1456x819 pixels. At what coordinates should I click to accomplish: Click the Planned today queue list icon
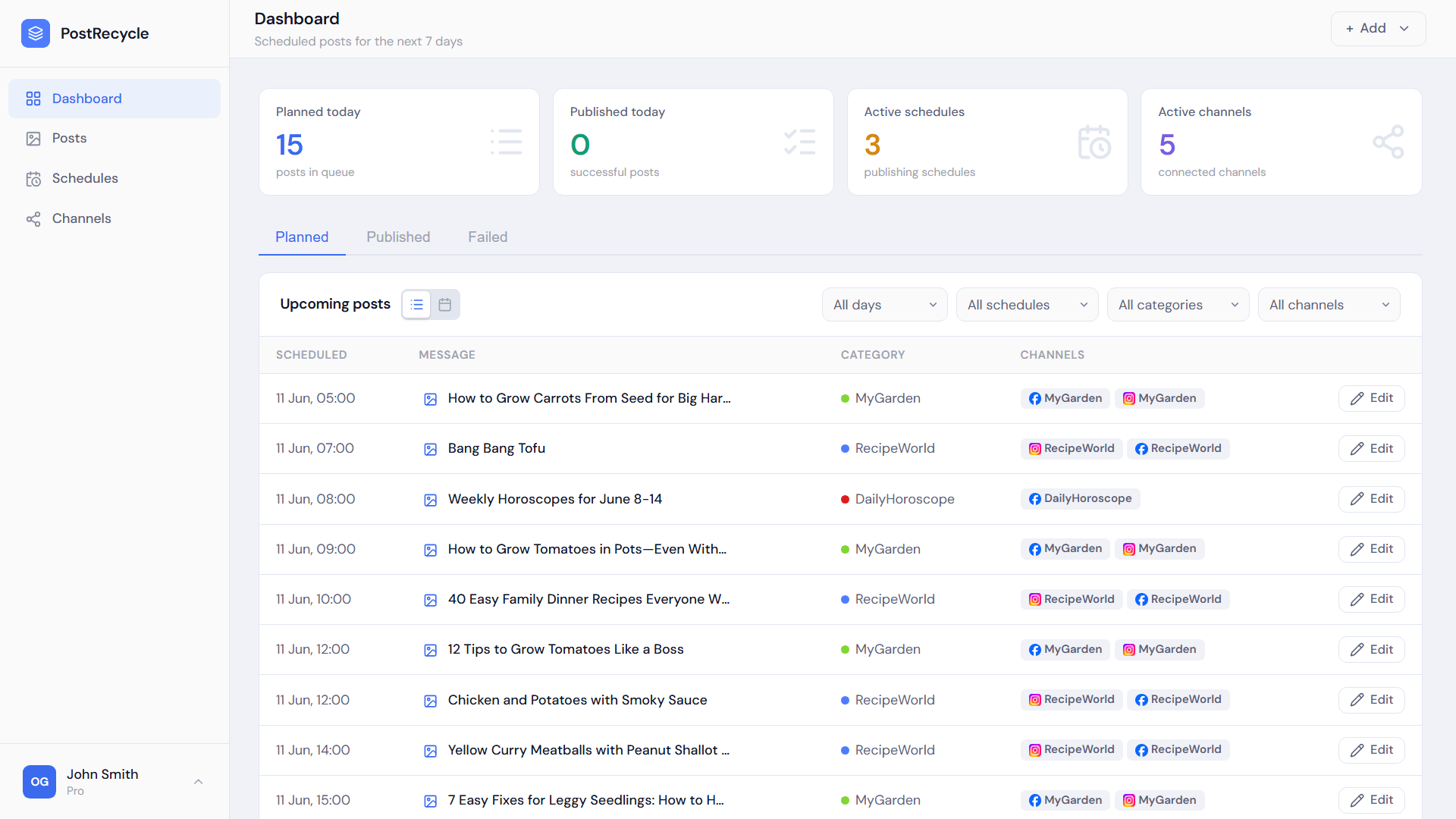[x=506, y=142]
